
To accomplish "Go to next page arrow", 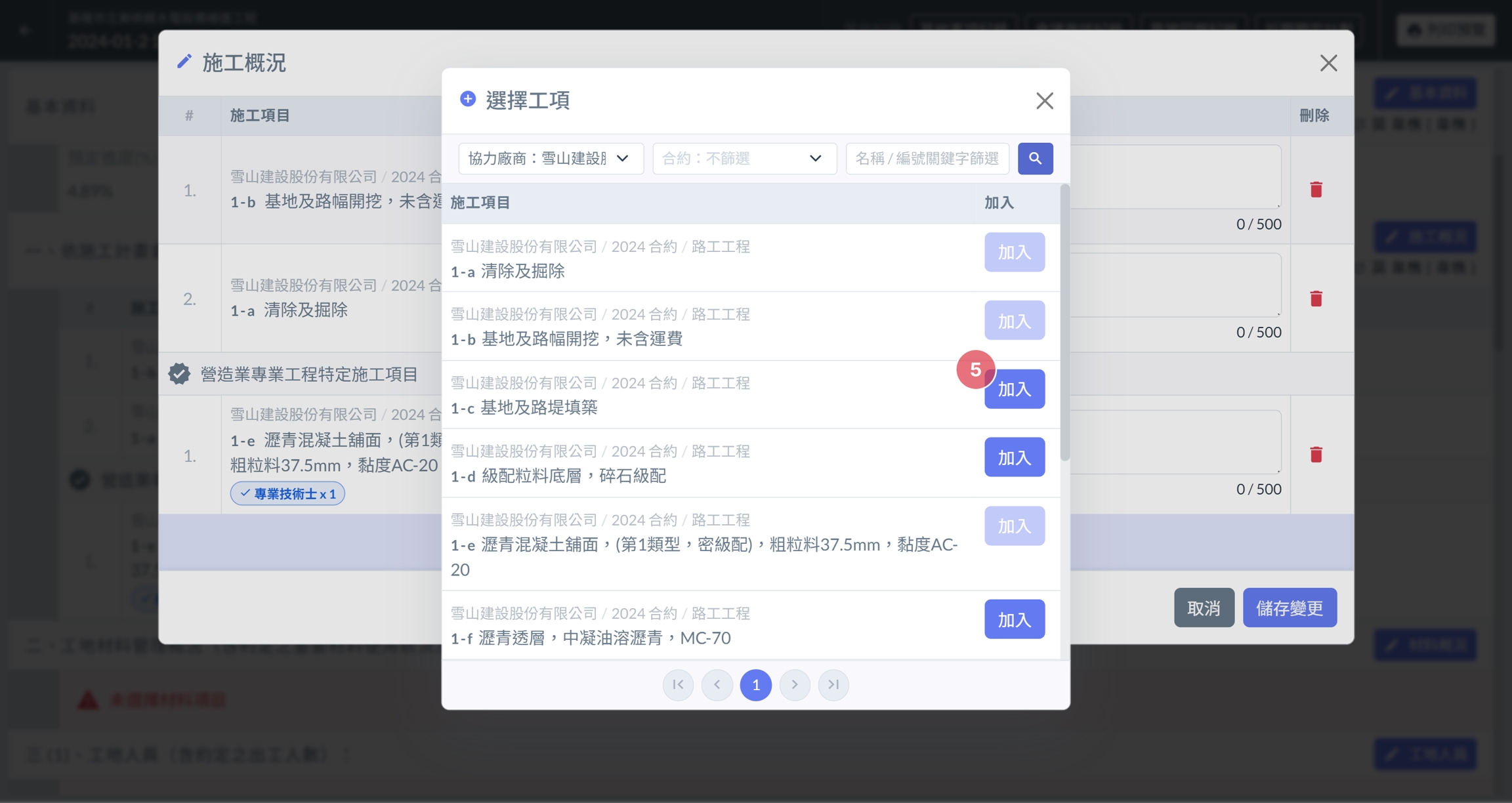I will pos(795,685).
